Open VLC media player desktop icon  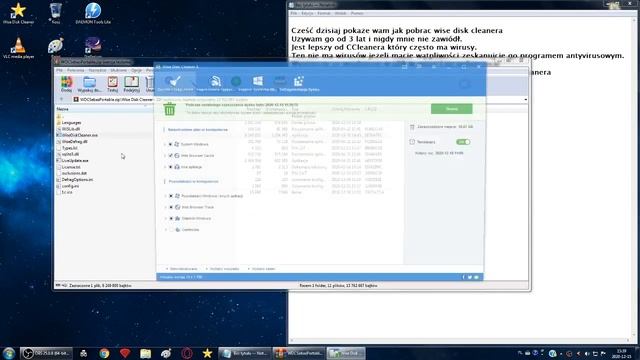18,48
